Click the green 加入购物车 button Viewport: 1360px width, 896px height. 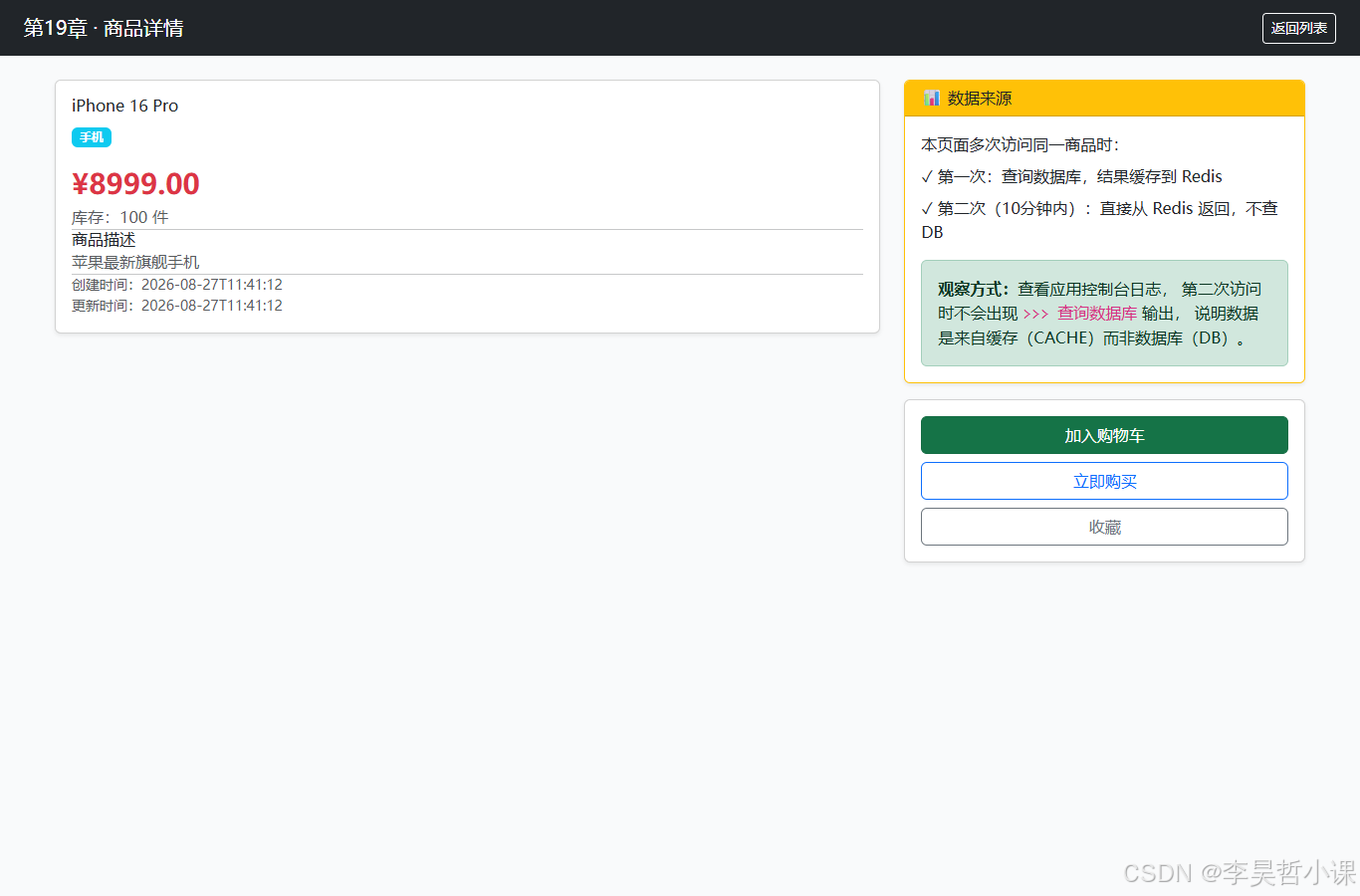pyautogui.click(x=1104, y=435)
